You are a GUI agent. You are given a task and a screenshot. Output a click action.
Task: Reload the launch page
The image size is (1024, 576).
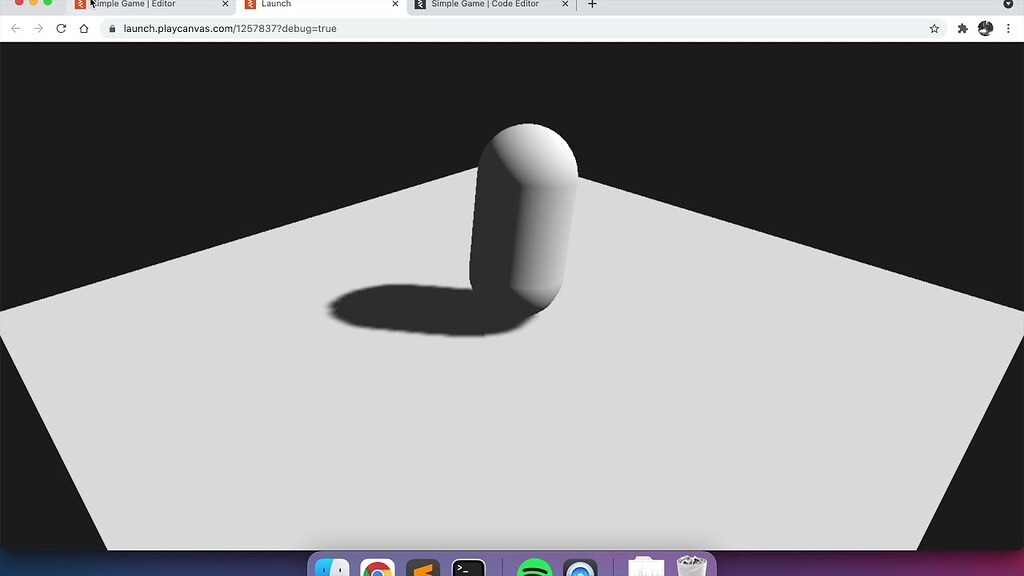tap(62, 29)
